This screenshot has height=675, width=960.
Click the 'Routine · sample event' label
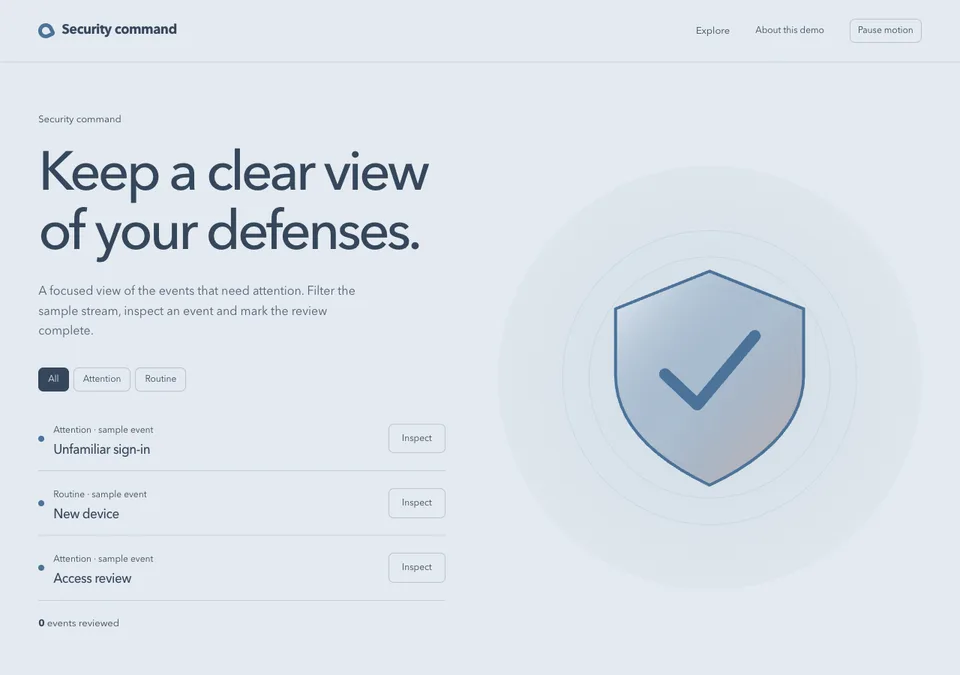click(100, 494)
